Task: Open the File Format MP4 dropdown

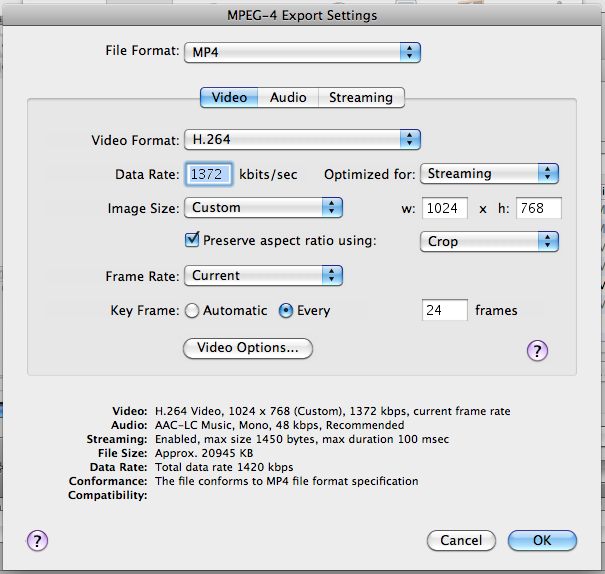Action: 302,52
